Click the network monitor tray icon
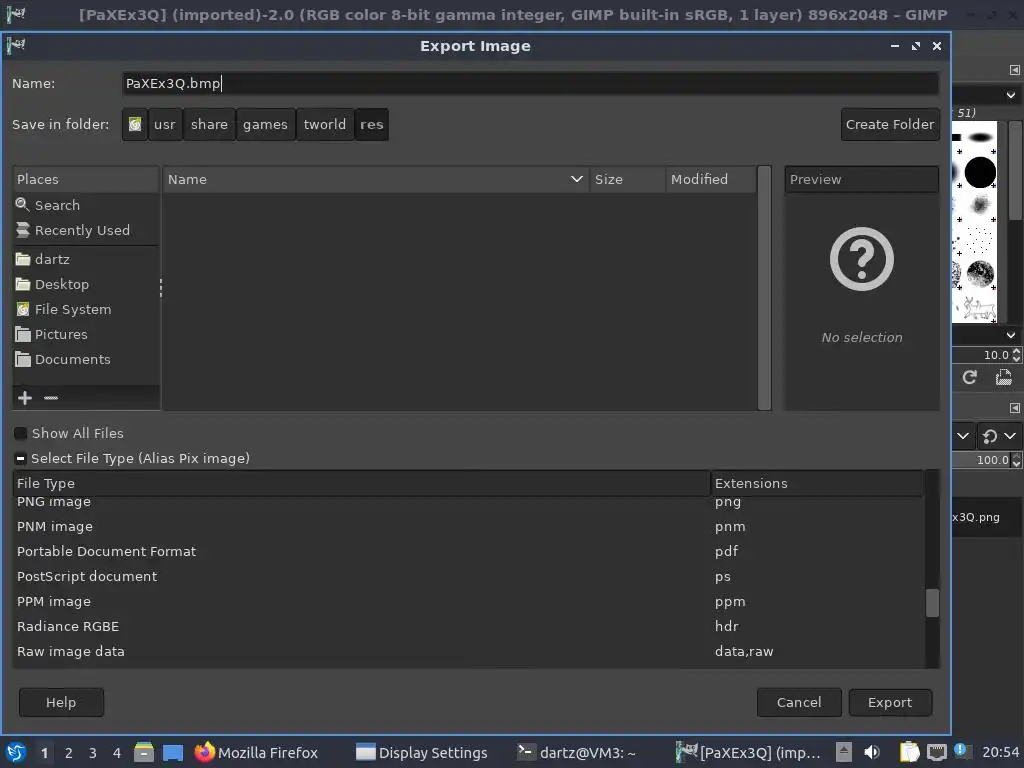 tap(937, 752)
